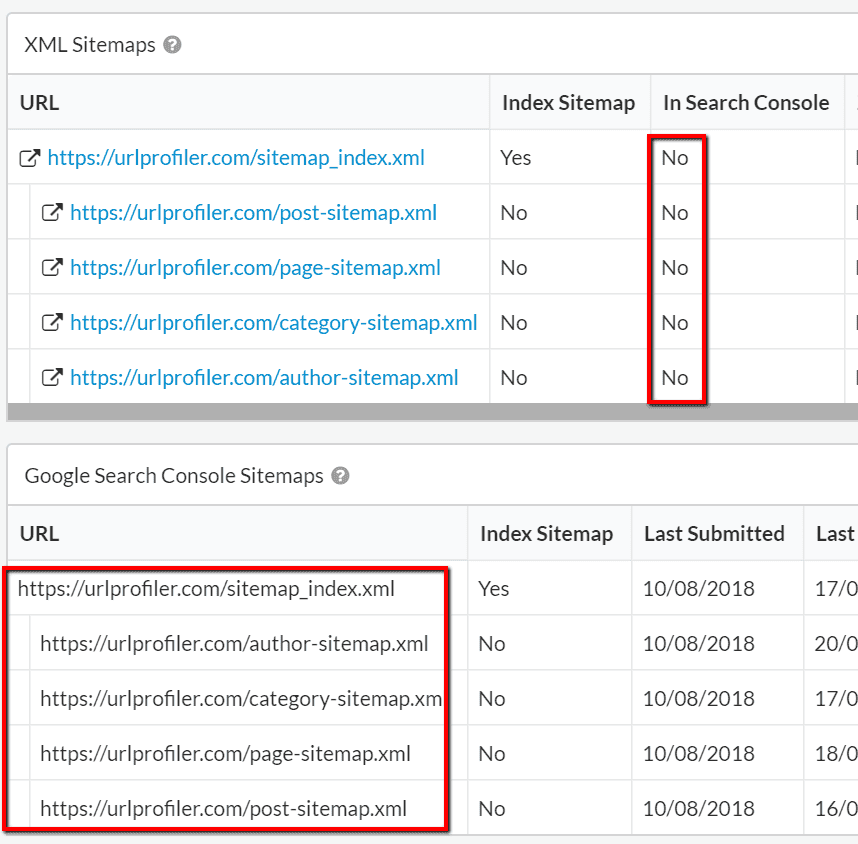Select sitemap_index.xml URL in Search Console table
The image size is (858, 844).
206,589
